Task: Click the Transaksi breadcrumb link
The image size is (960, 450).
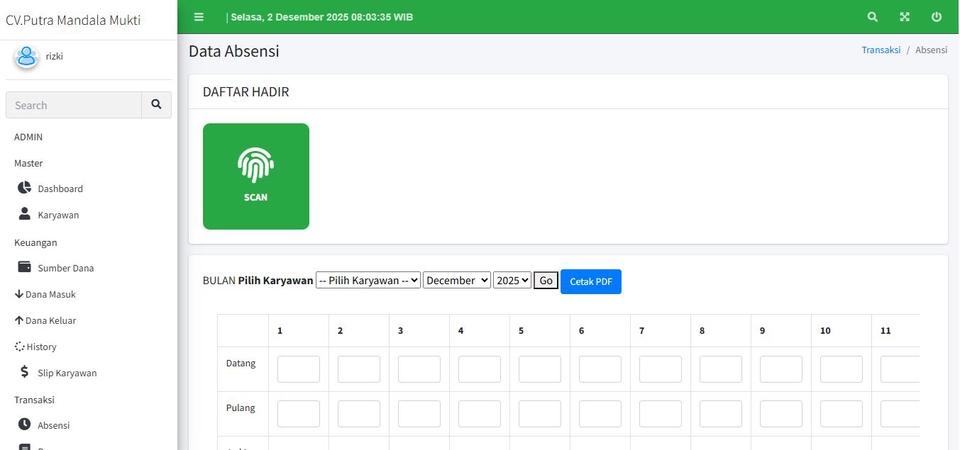Action: [880, 50]
